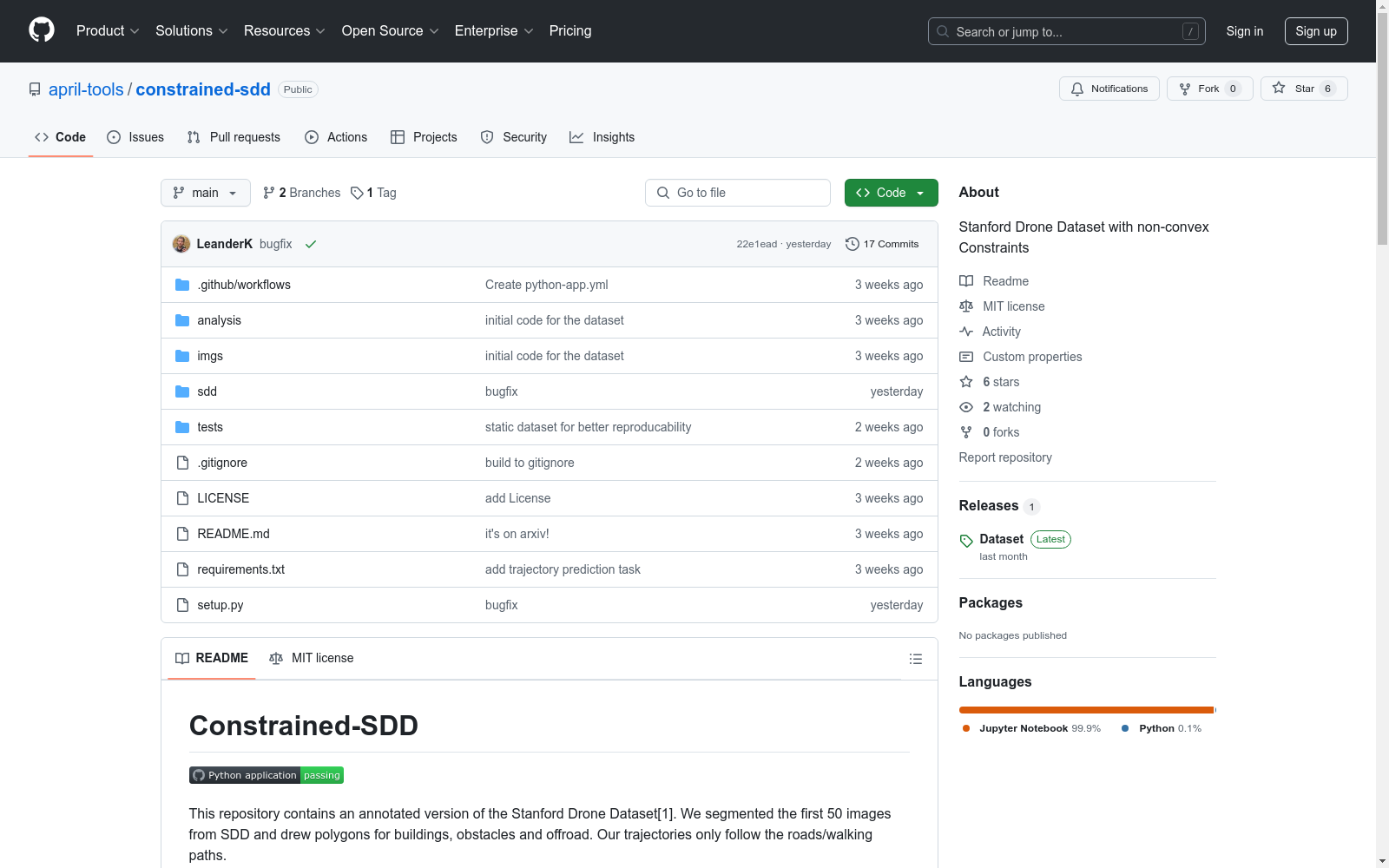Click the Python application passing badge
This screenshot has width=1389, height=868.
pos(267,775)
